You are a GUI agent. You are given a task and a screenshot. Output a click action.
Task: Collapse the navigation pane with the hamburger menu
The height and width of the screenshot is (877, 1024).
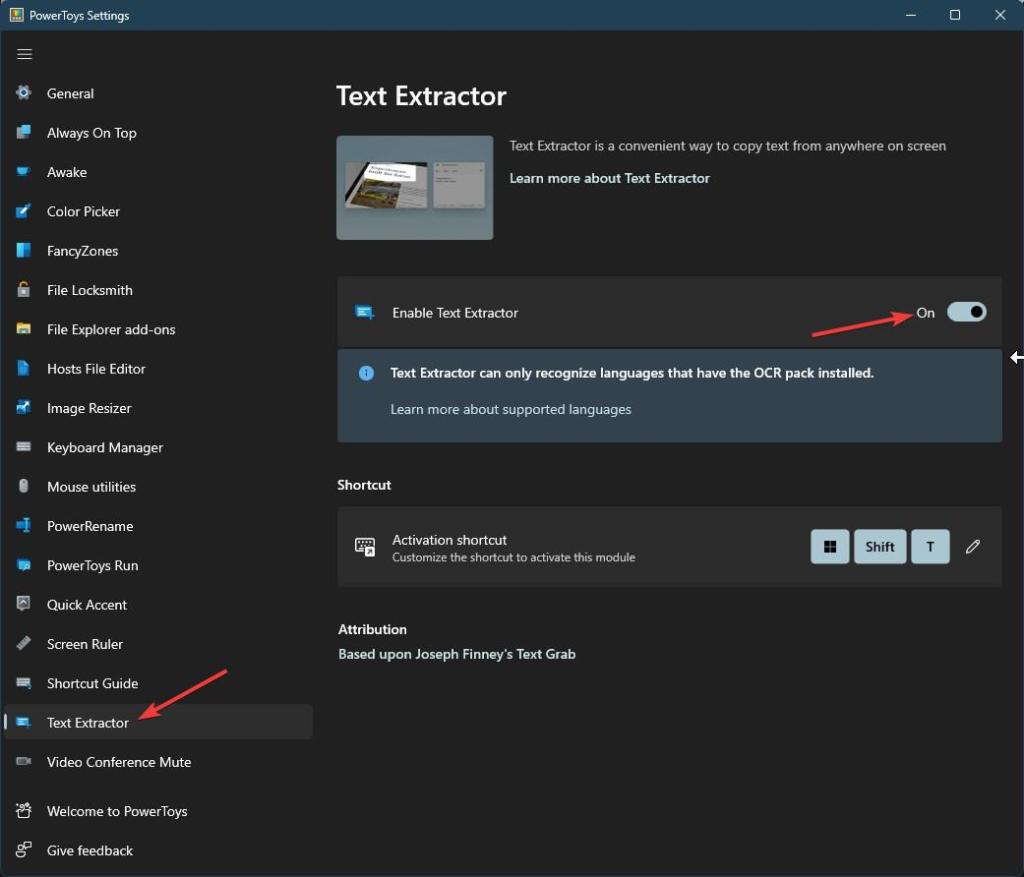pos(24,54)
